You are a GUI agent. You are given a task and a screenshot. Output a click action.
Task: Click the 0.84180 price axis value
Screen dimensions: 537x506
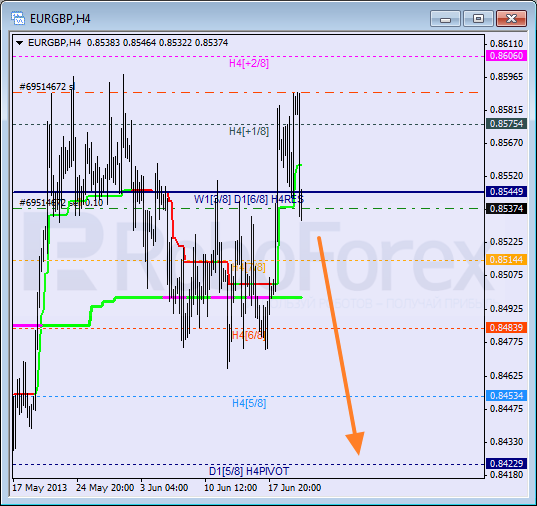click(507, 475)
